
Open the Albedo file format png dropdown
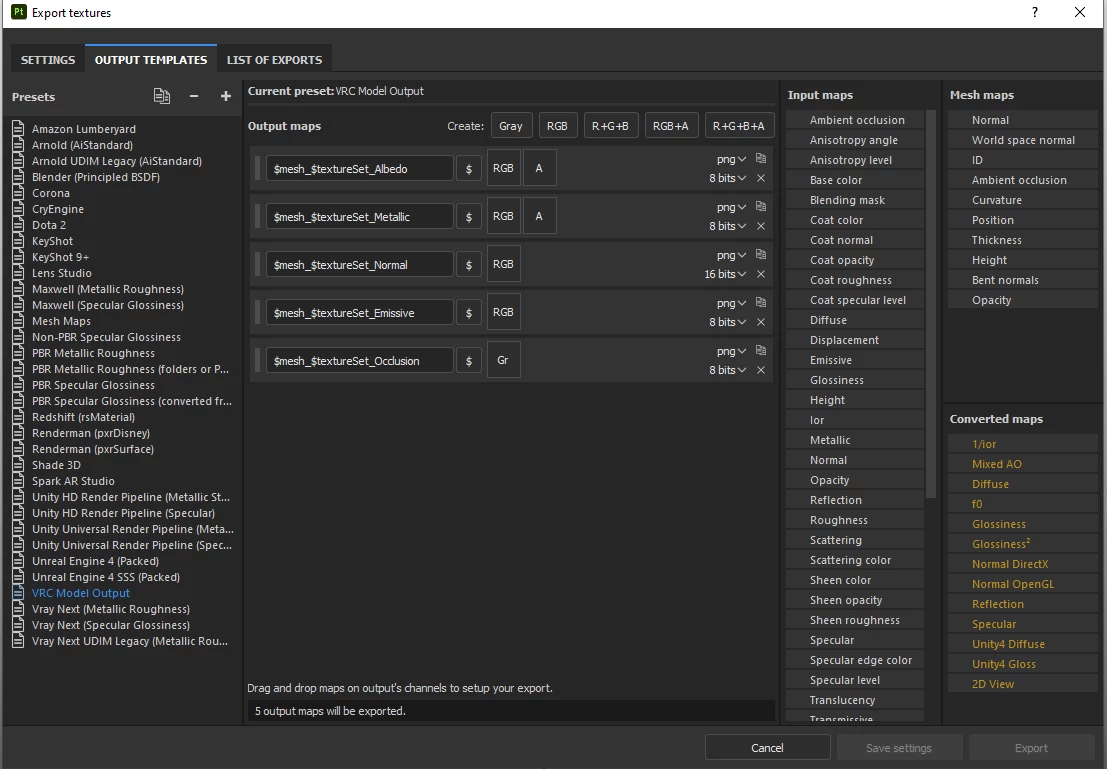731,159
